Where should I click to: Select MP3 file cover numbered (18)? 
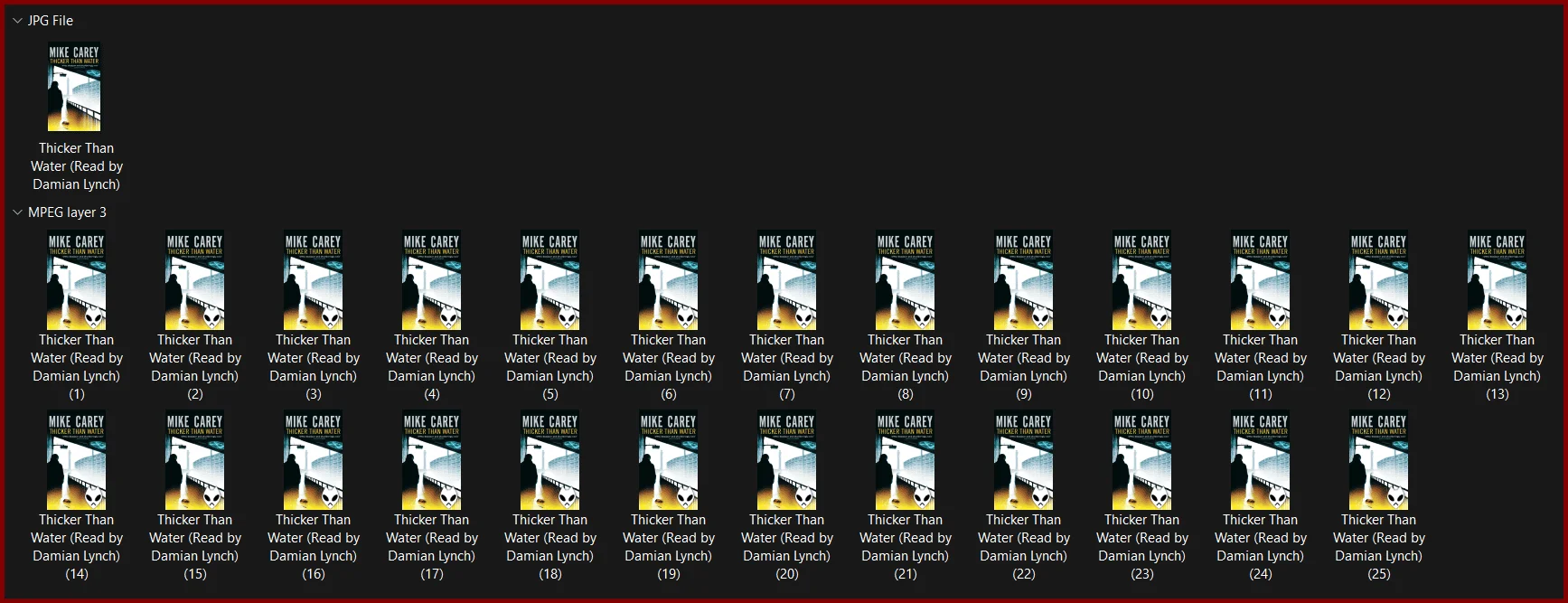550,460
